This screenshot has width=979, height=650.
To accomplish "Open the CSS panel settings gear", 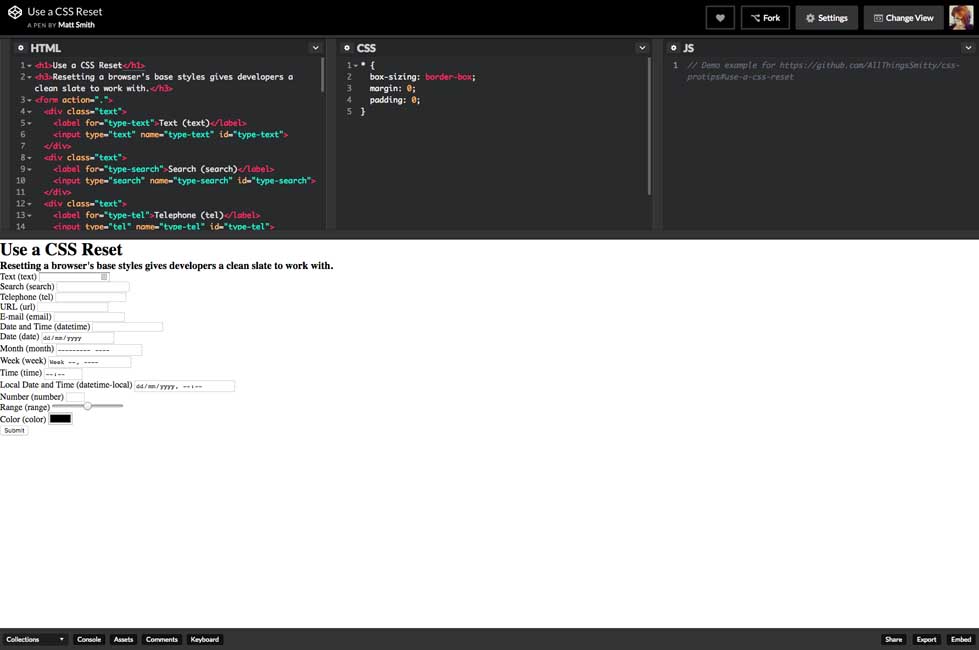I will (346, 48).
